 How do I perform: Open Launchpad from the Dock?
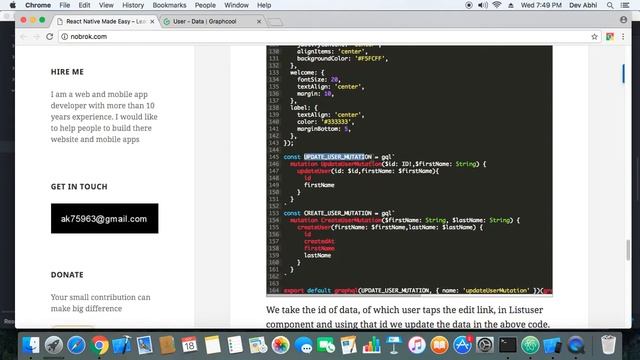(x=53, y=345)
